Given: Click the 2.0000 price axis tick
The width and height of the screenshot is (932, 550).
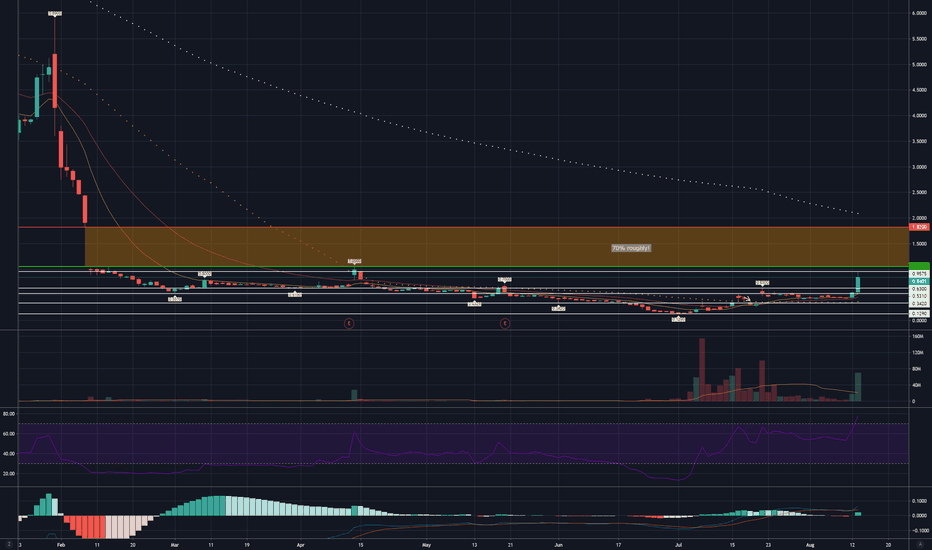Looking at the screenshot, I should click(920, 218).
